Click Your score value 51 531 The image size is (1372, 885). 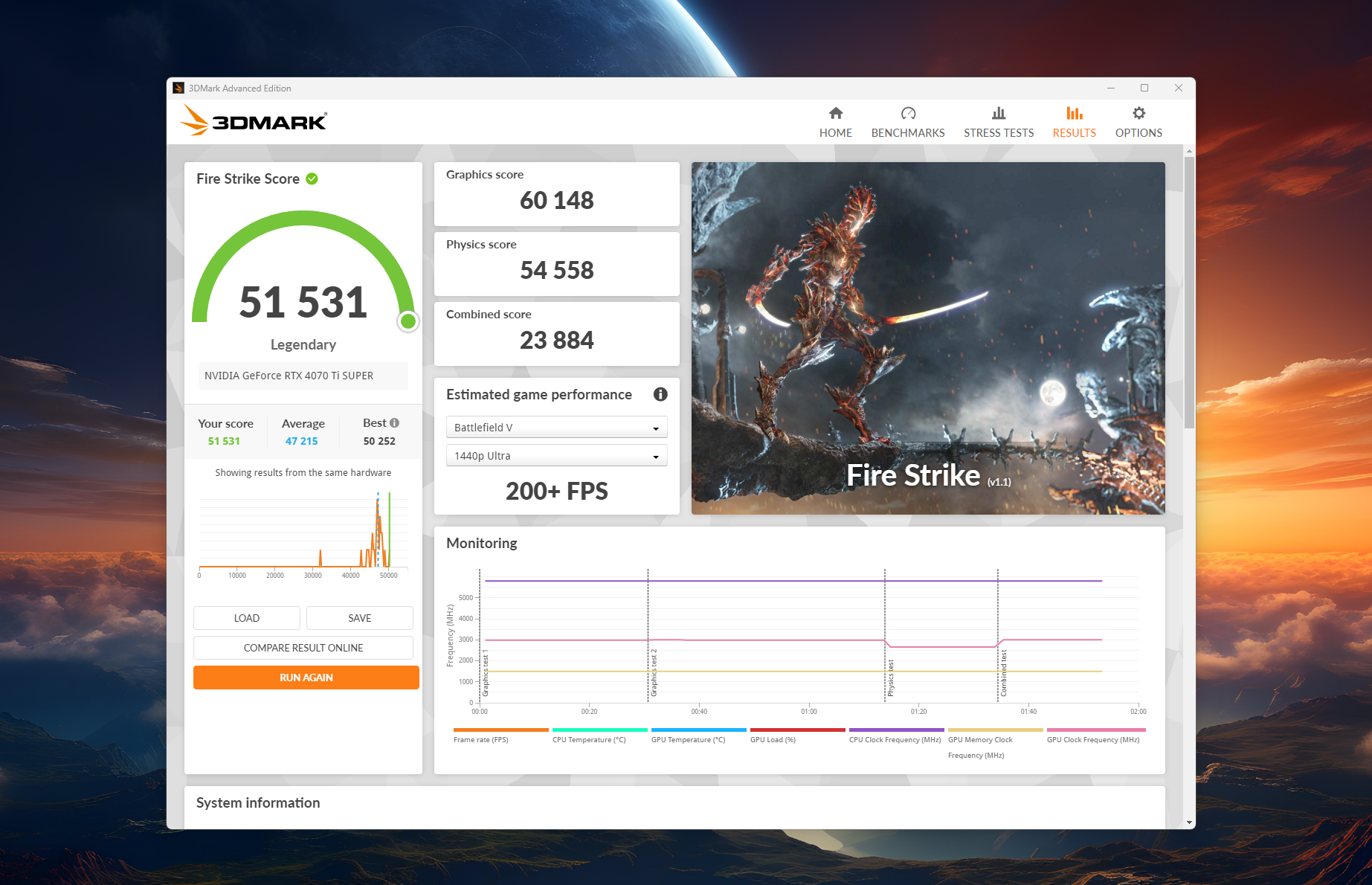(224, 441)
